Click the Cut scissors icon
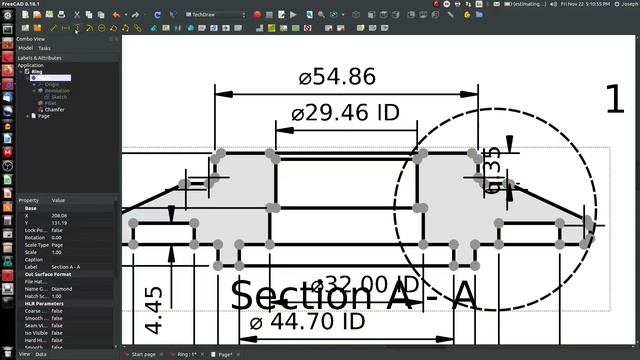Image resolution: width=640 pixels, height=360 pixels. (x=77, y=15)
